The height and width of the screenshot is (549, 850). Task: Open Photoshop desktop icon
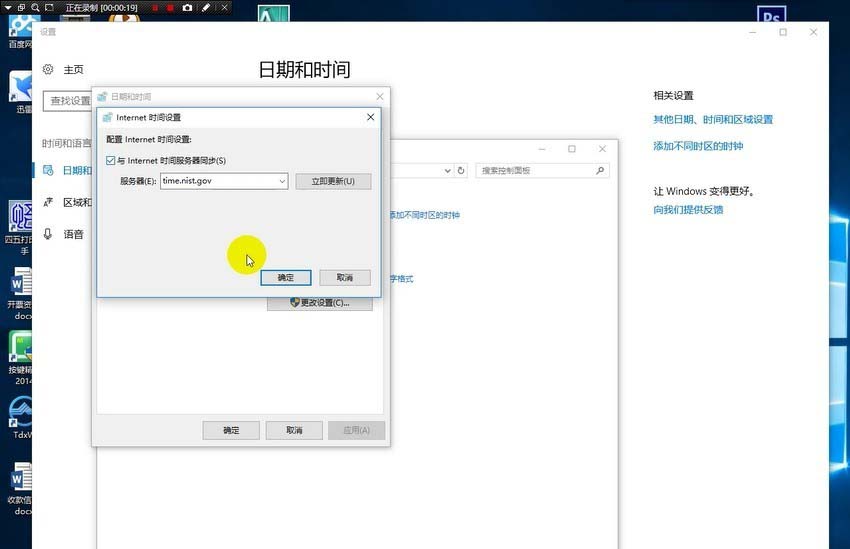771,15
